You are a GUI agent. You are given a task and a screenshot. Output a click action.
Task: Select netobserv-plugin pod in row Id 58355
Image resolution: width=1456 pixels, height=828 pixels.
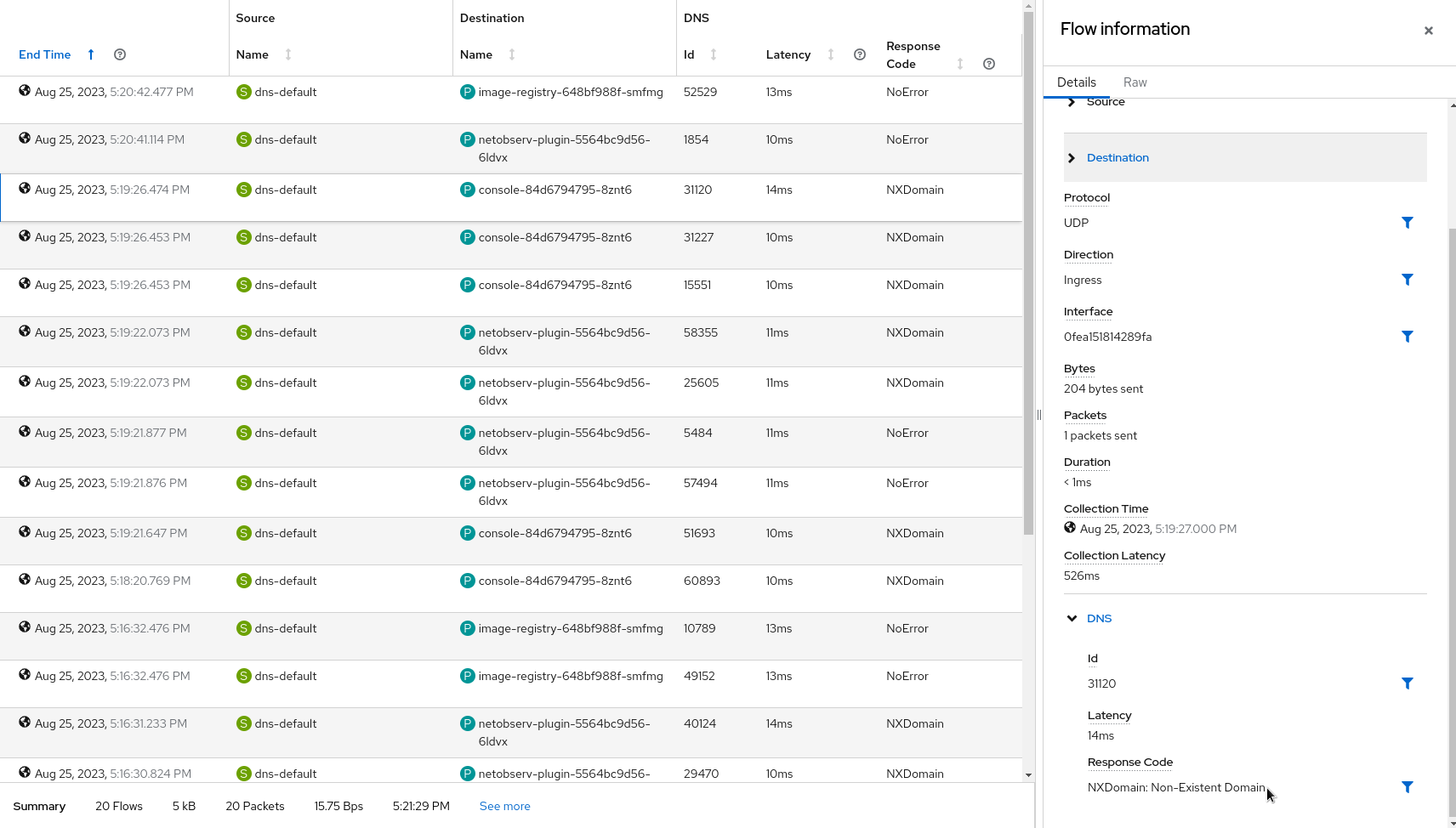(x=564, y=341)
